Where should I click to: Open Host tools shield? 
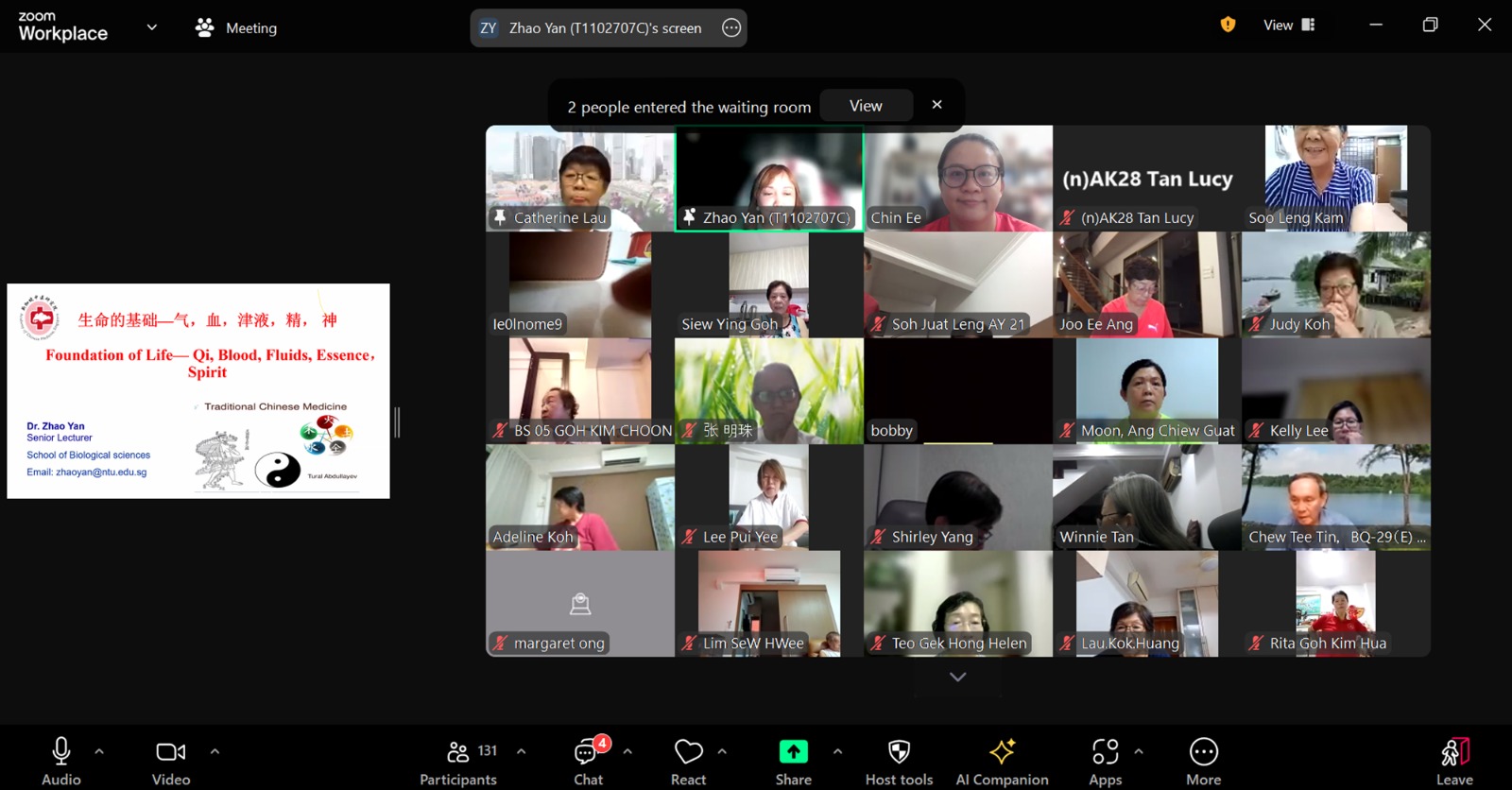point(899,762)
